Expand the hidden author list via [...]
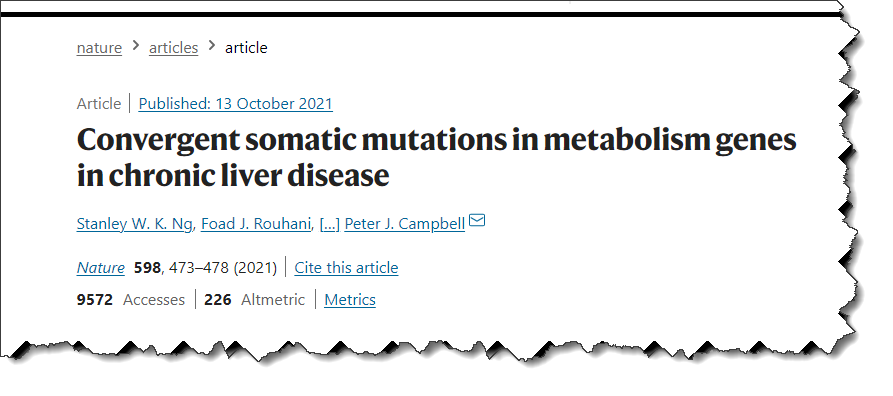The width and height of the screenshot is (893, 396). [330, 224]
